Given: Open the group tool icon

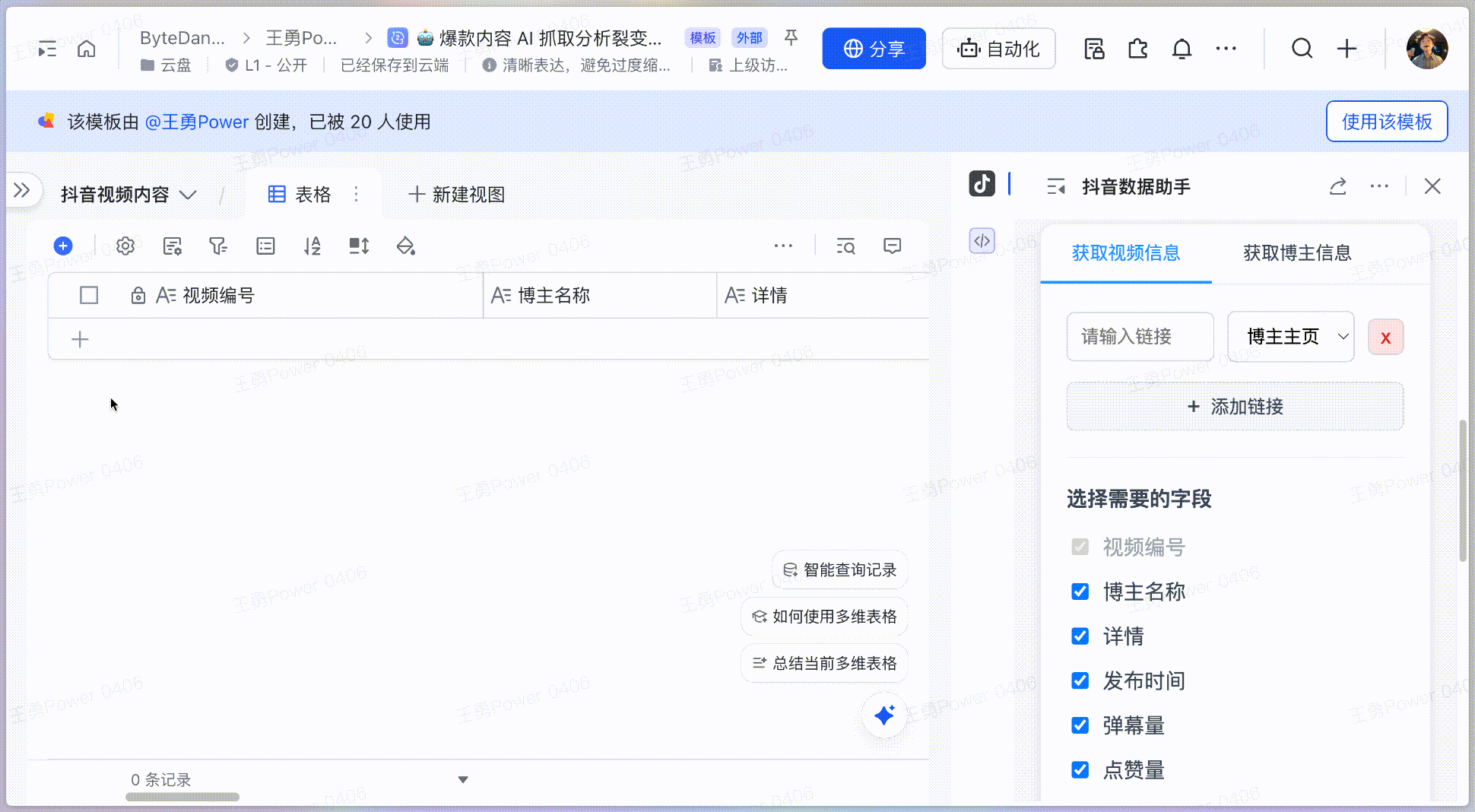Looking at the screenshot, I should pyautogui.click(x=265, y=246).
